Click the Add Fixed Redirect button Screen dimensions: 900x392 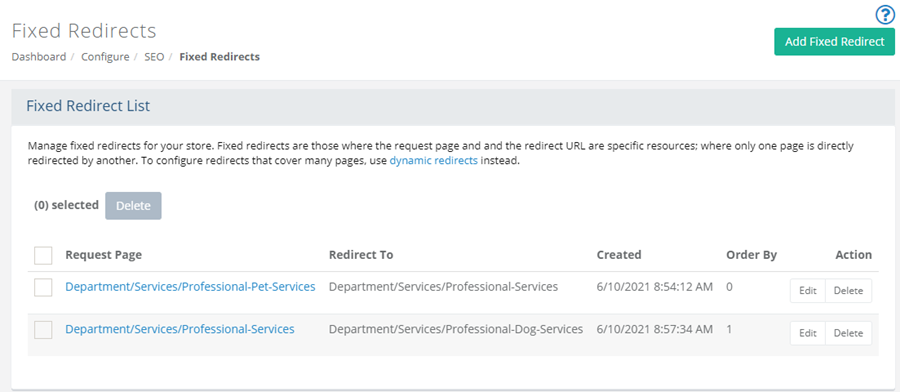click(835, 42)
